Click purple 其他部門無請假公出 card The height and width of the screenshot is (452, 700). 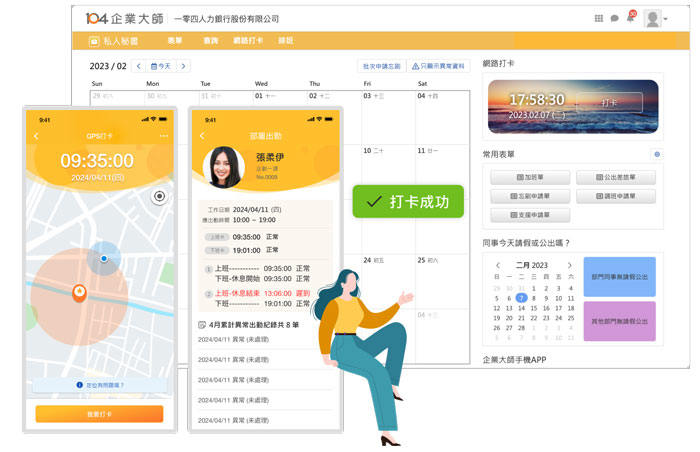tap(619, 321)
